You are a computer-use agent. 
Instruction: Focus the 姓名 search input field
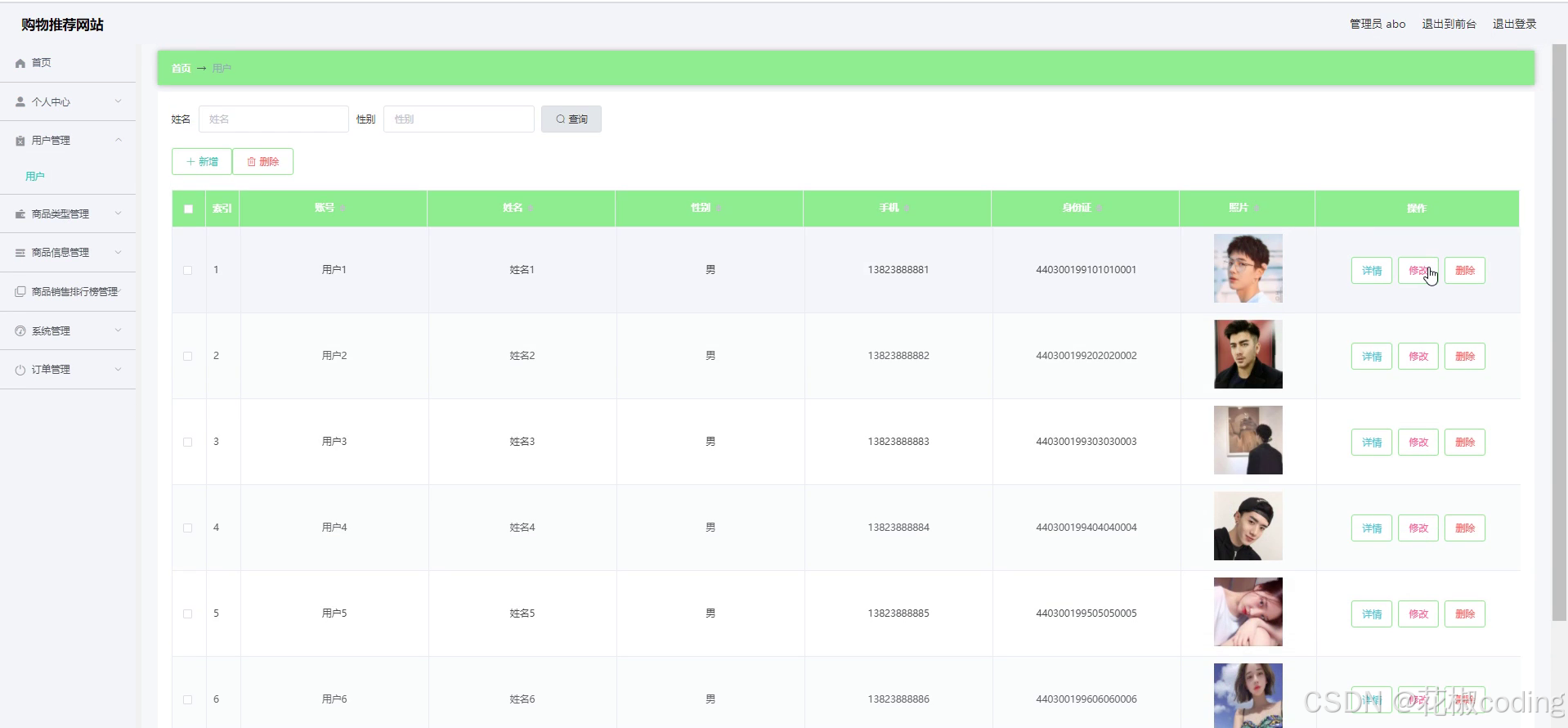(273, 119)
